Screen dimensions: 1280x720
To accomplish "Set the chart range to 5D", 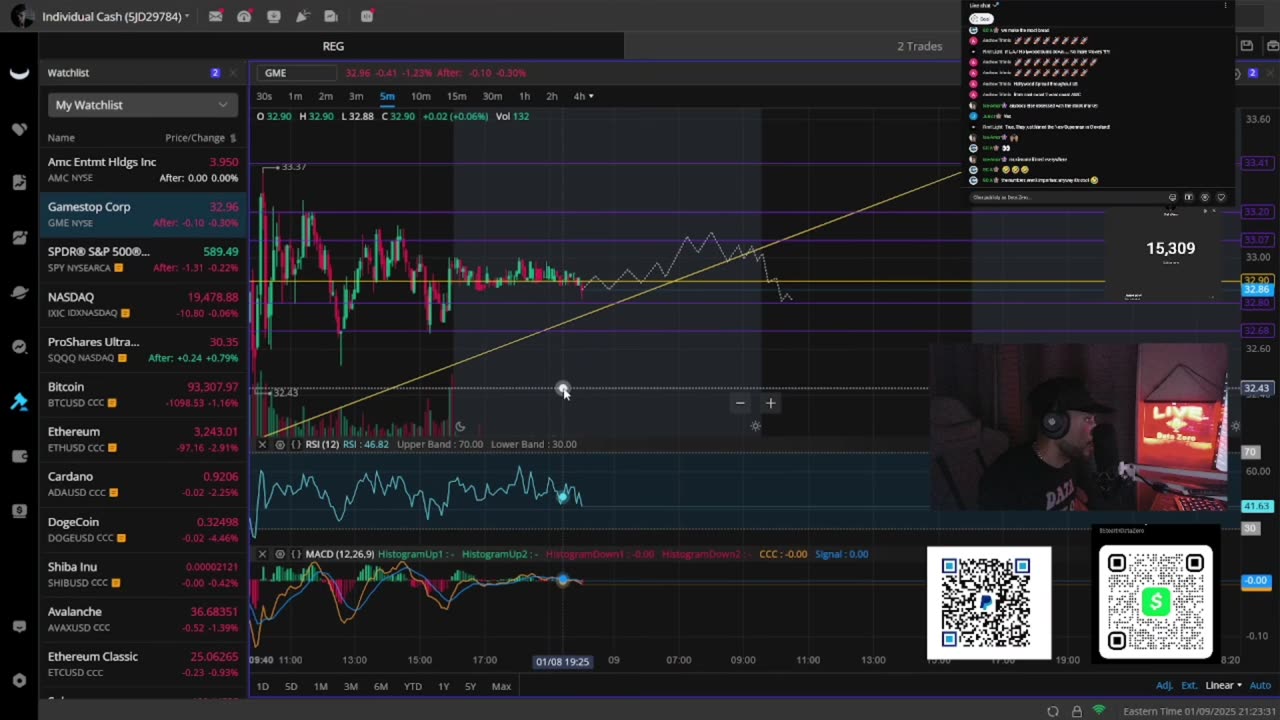I will tap(291, 686).
